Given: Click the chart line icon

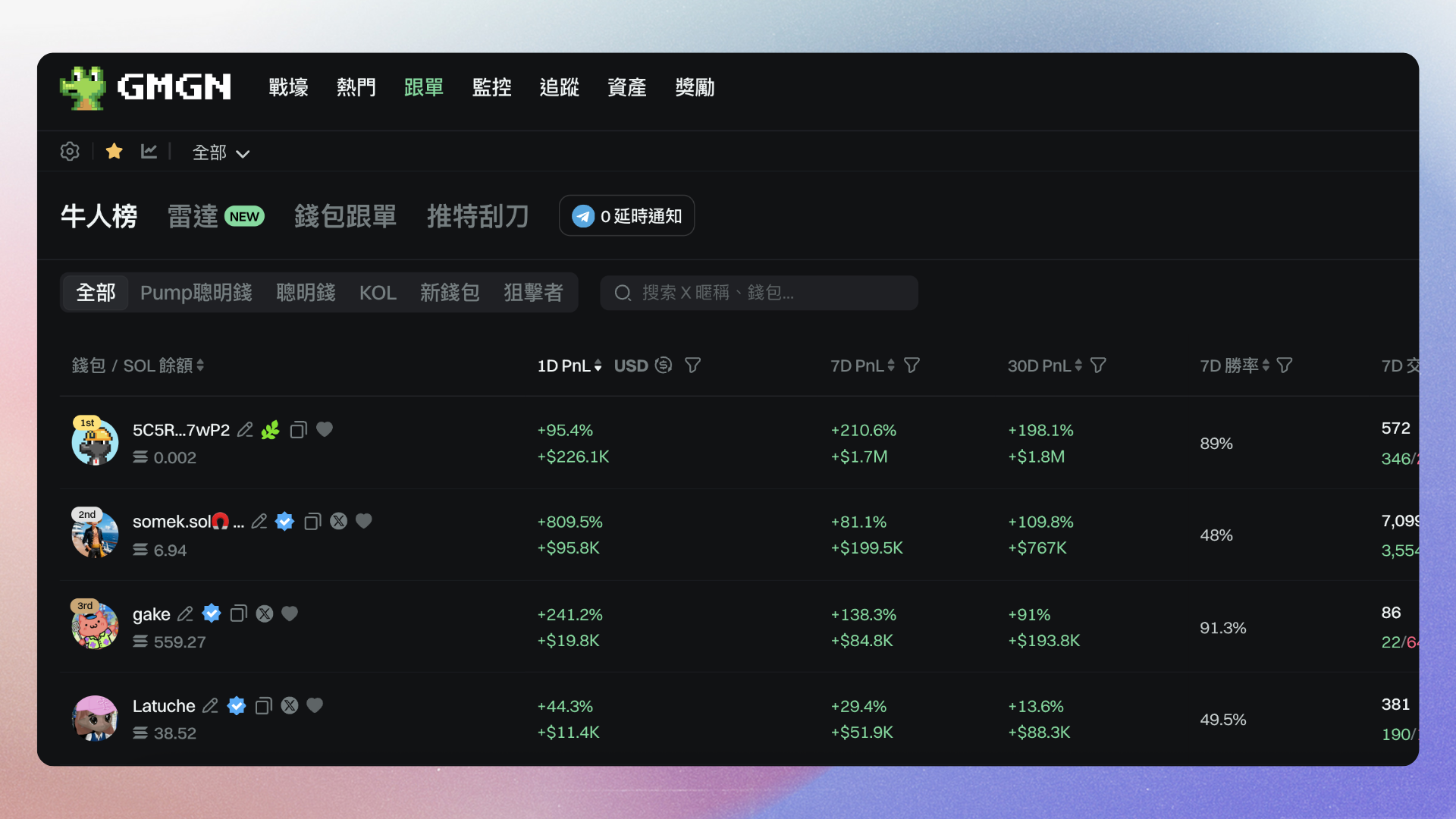Looking at the screenshot, I should coord(149,152).
